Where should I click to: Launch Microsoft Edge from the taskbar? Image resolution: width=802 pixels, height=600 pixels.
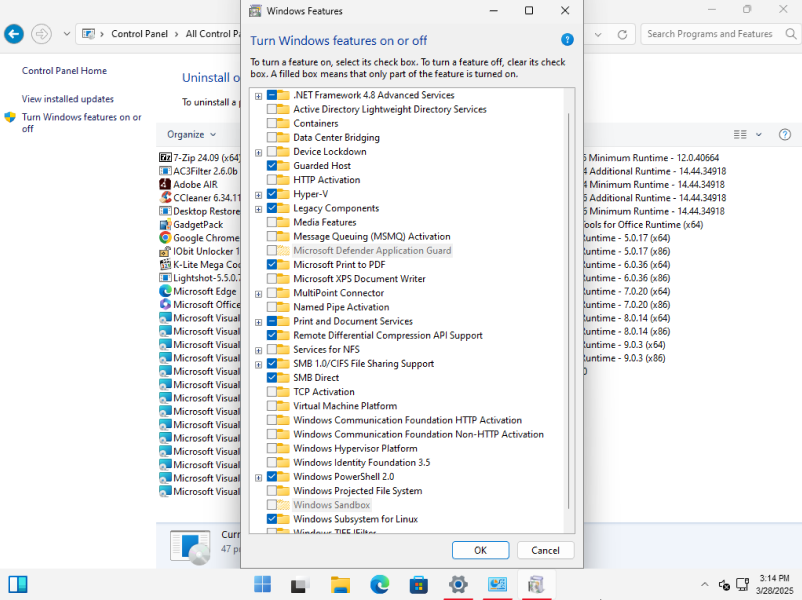380,584
